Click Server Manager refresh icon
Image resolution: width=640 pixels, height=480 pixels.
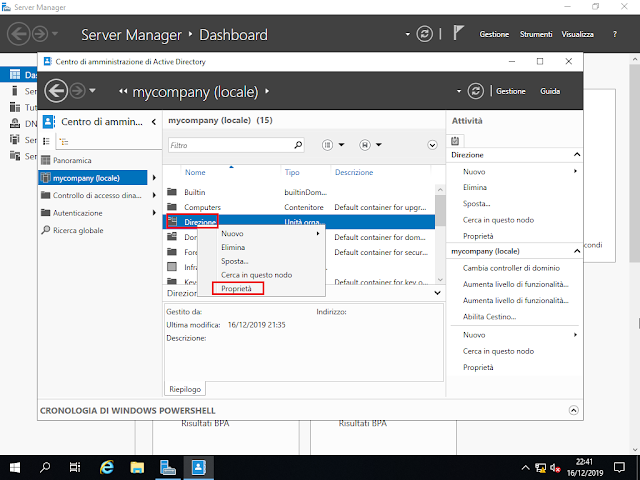tap(424, 34)
